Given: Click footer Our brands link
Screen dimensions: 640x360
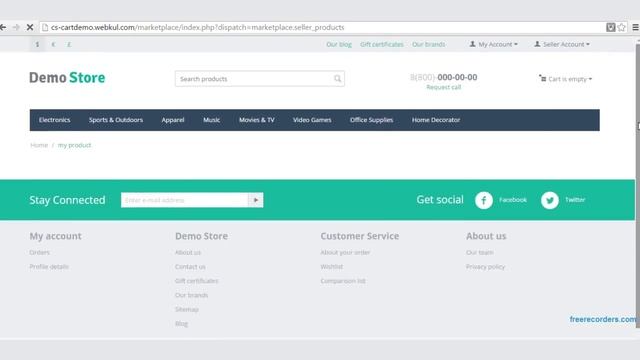Looking at the screenshot, I should pyautogui.click(x=191, y=295).
